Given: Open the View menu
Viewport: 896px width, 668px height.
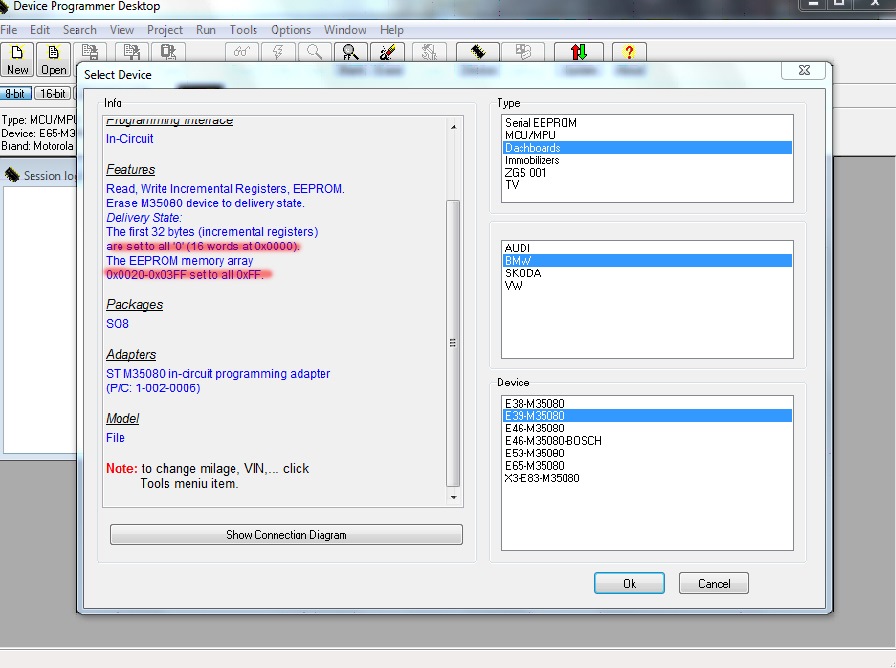Looking at the screenshot, I should (122, 30).
